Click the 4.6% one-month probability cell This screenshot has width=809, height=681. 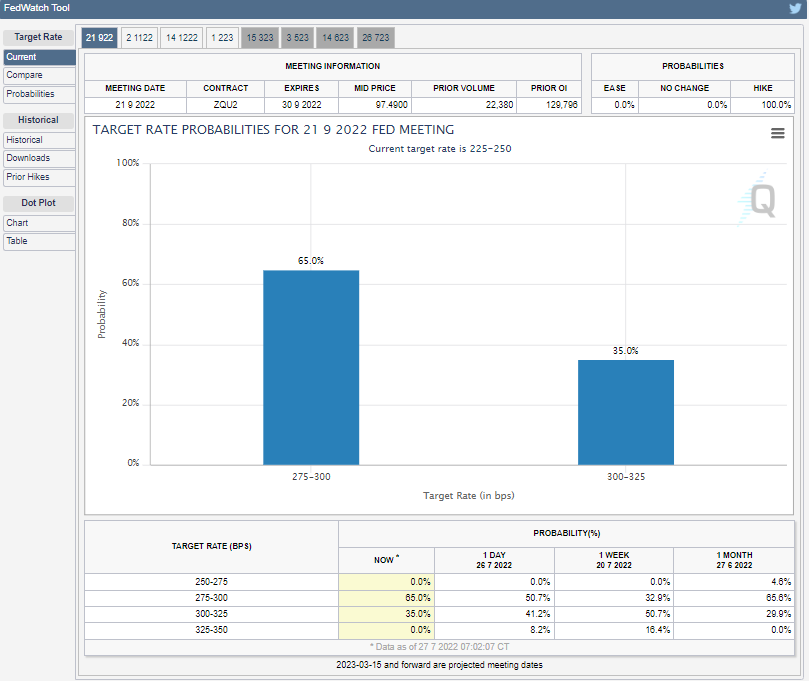coord(734,582)
